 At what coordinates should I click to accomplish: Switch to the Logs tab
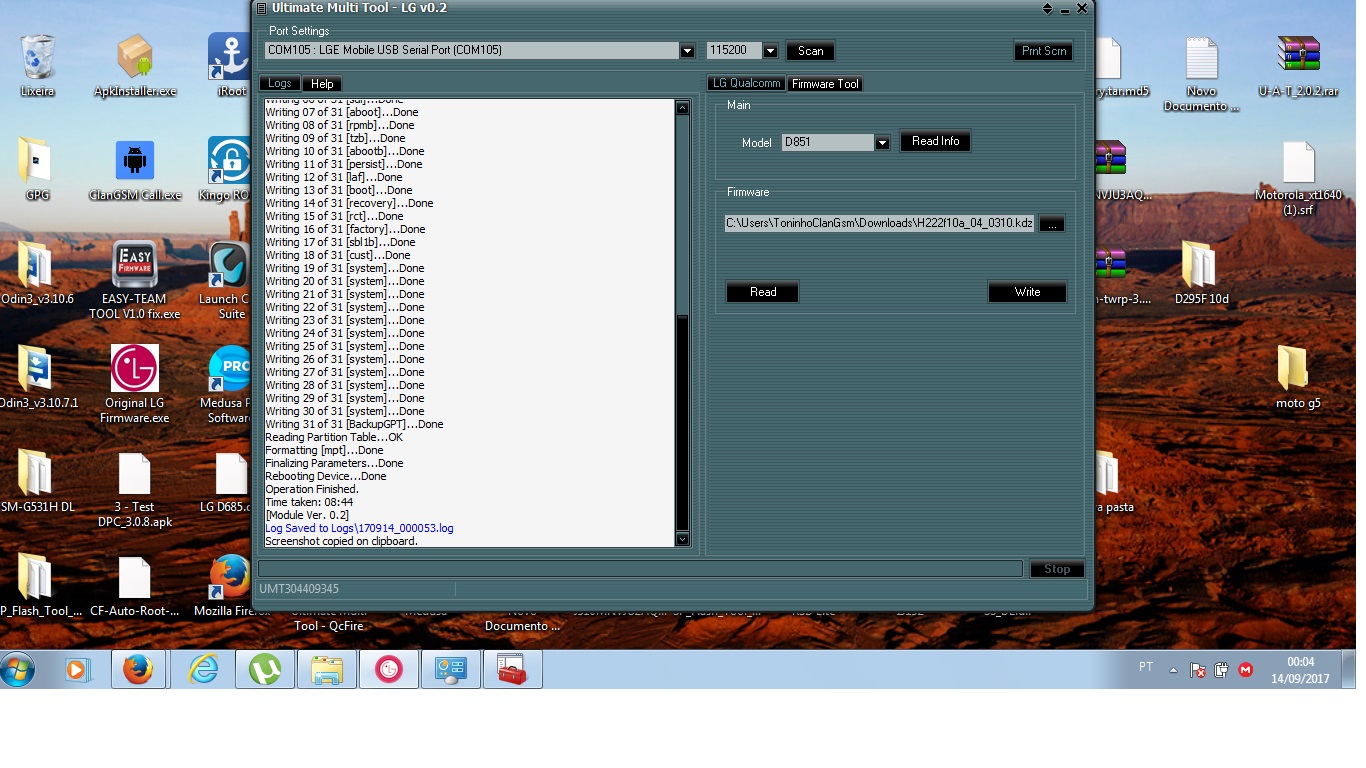[280, 84]
